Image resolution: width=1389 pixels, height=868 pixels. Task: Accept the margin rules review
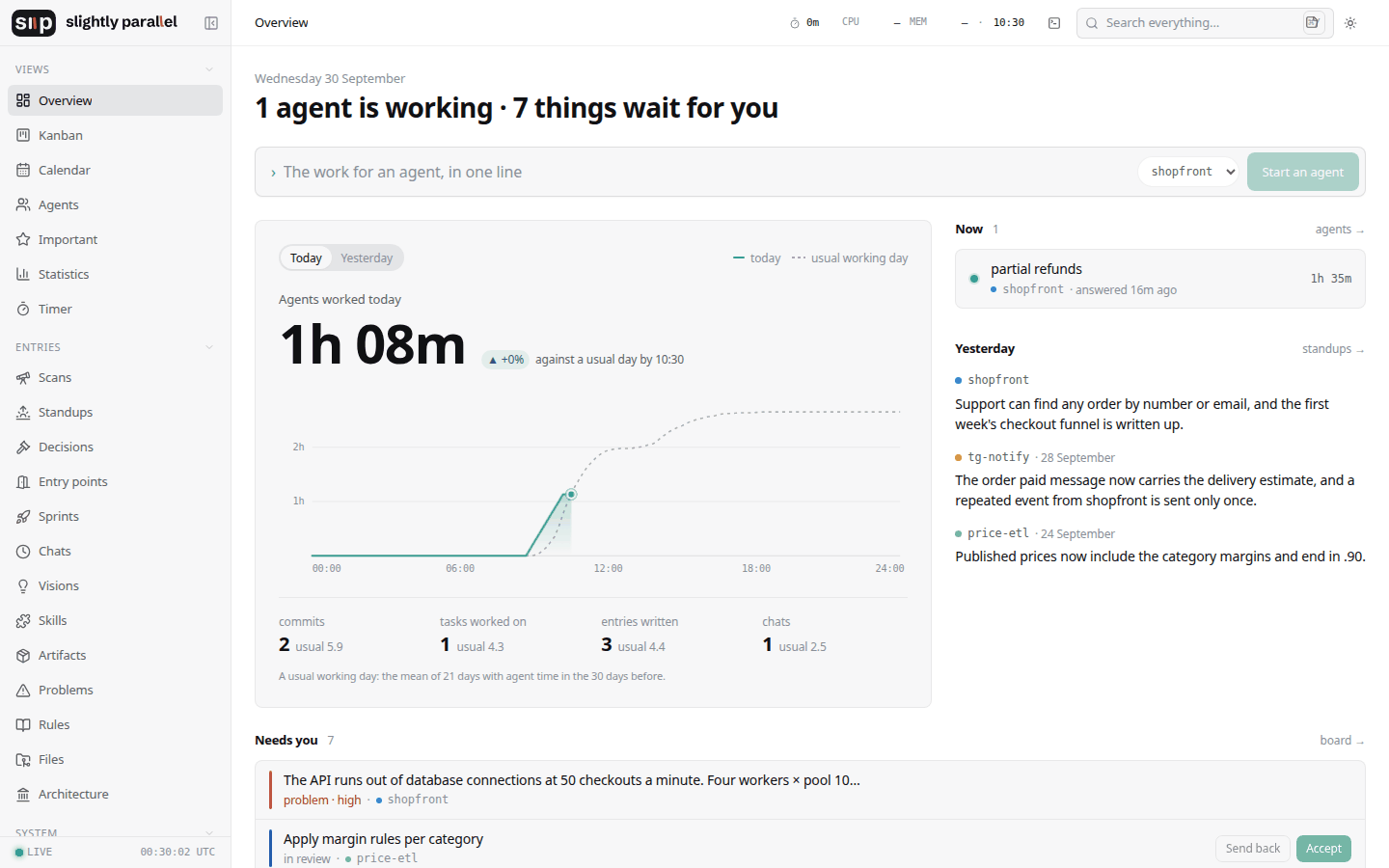(x=1323, y=849)
